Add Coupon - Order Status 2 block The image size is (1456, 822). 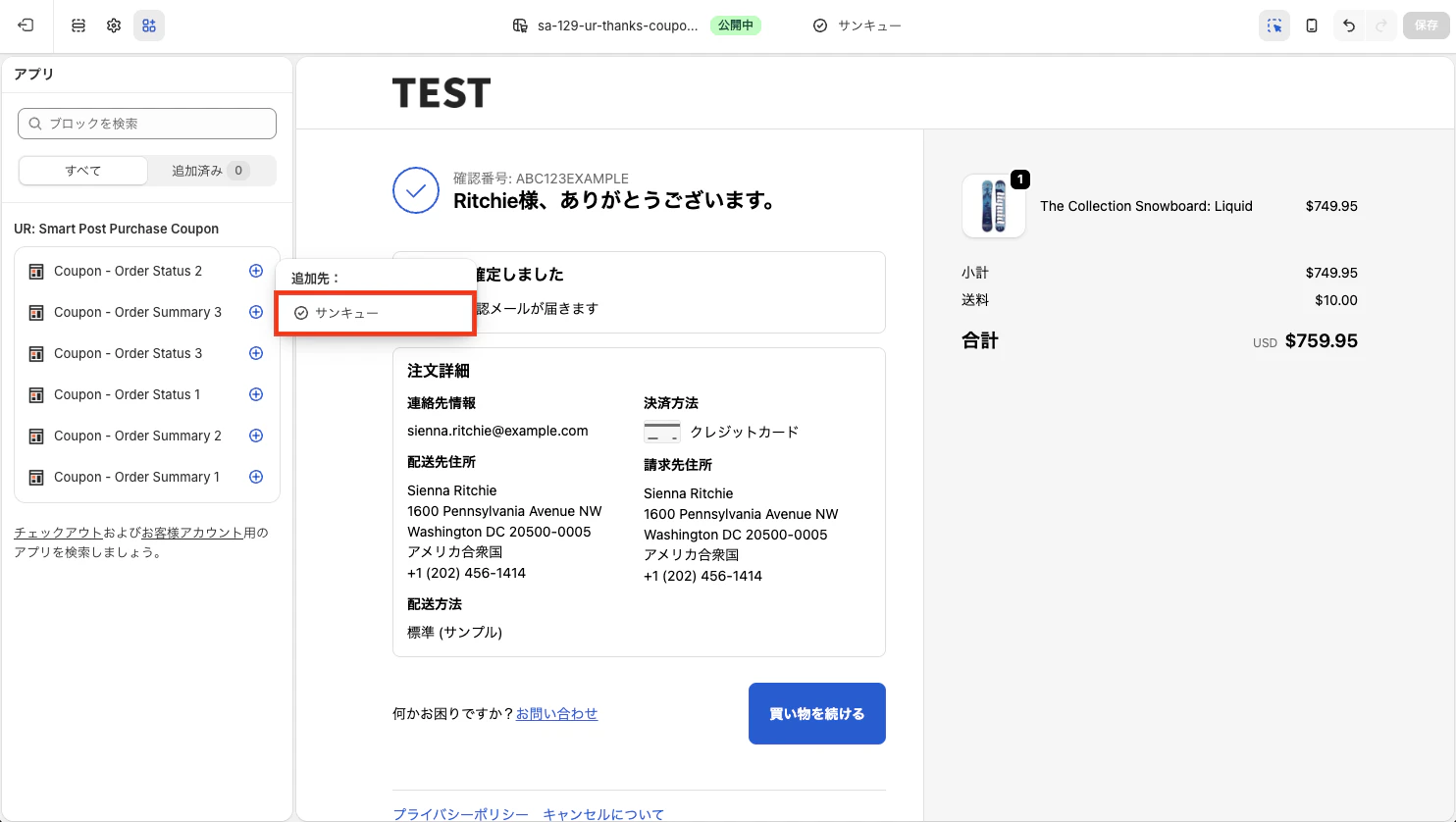(x=256, y=271)
